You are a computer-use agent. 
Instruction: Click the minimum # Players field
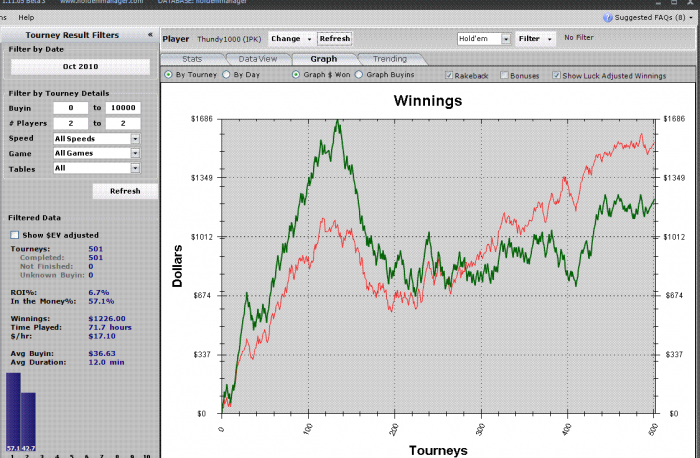point(71,123)
